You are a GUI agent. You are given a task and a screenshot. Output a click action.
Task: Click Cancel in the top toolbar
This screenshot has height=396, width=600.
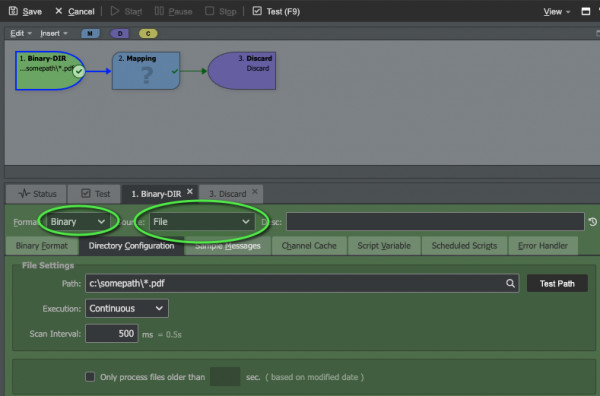(x=75, y=11)
